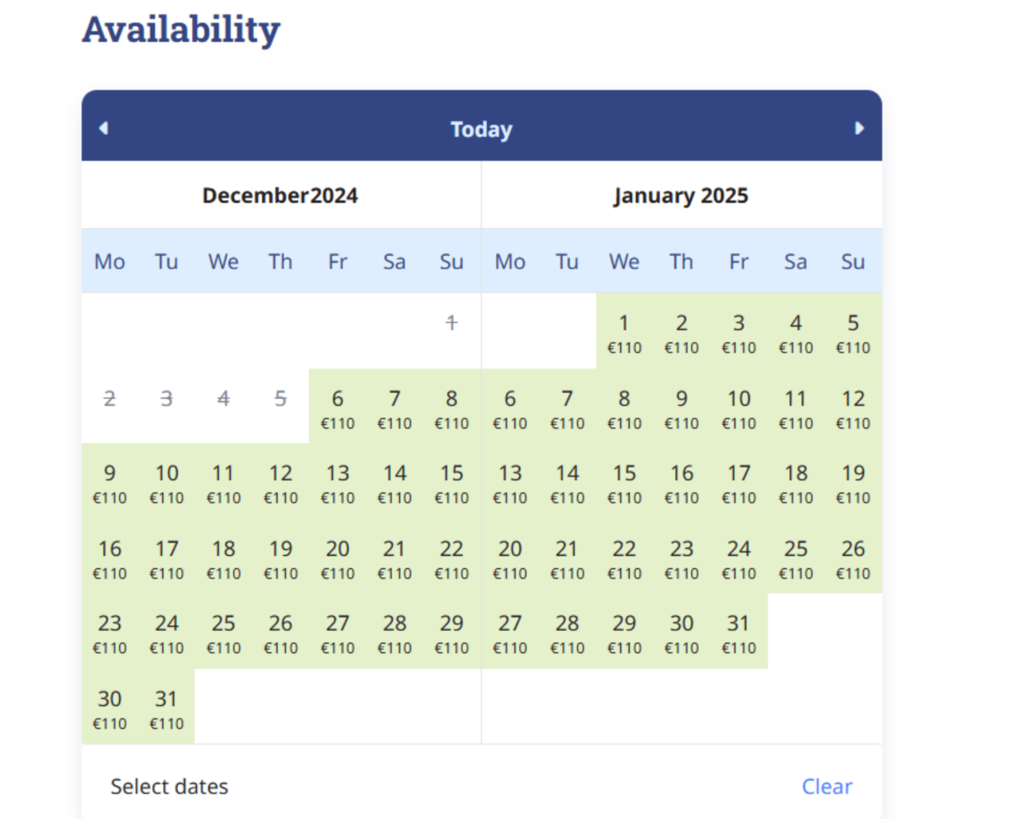1024x819 pixels.
Task: Pick January 26 date cell
Action: pyautogui.click(x=853, y=558)
